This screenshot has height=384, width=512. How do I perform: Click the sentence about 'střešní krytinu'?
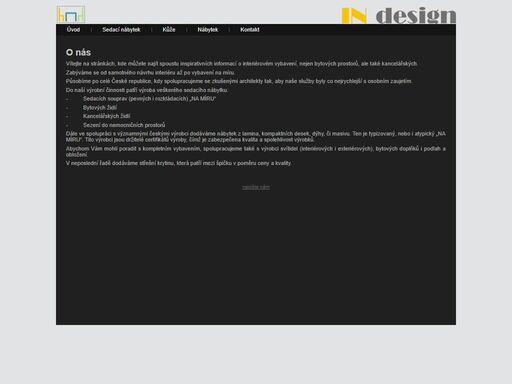point(178,163)
